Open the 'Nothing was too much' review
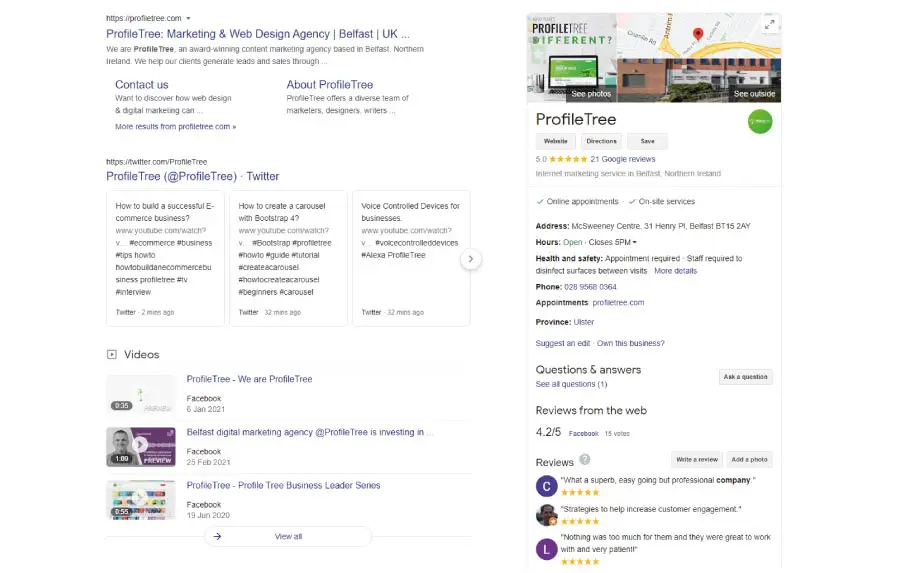This screenshot has height=573, width=916. pyautogui.click(x=665, y=543)
